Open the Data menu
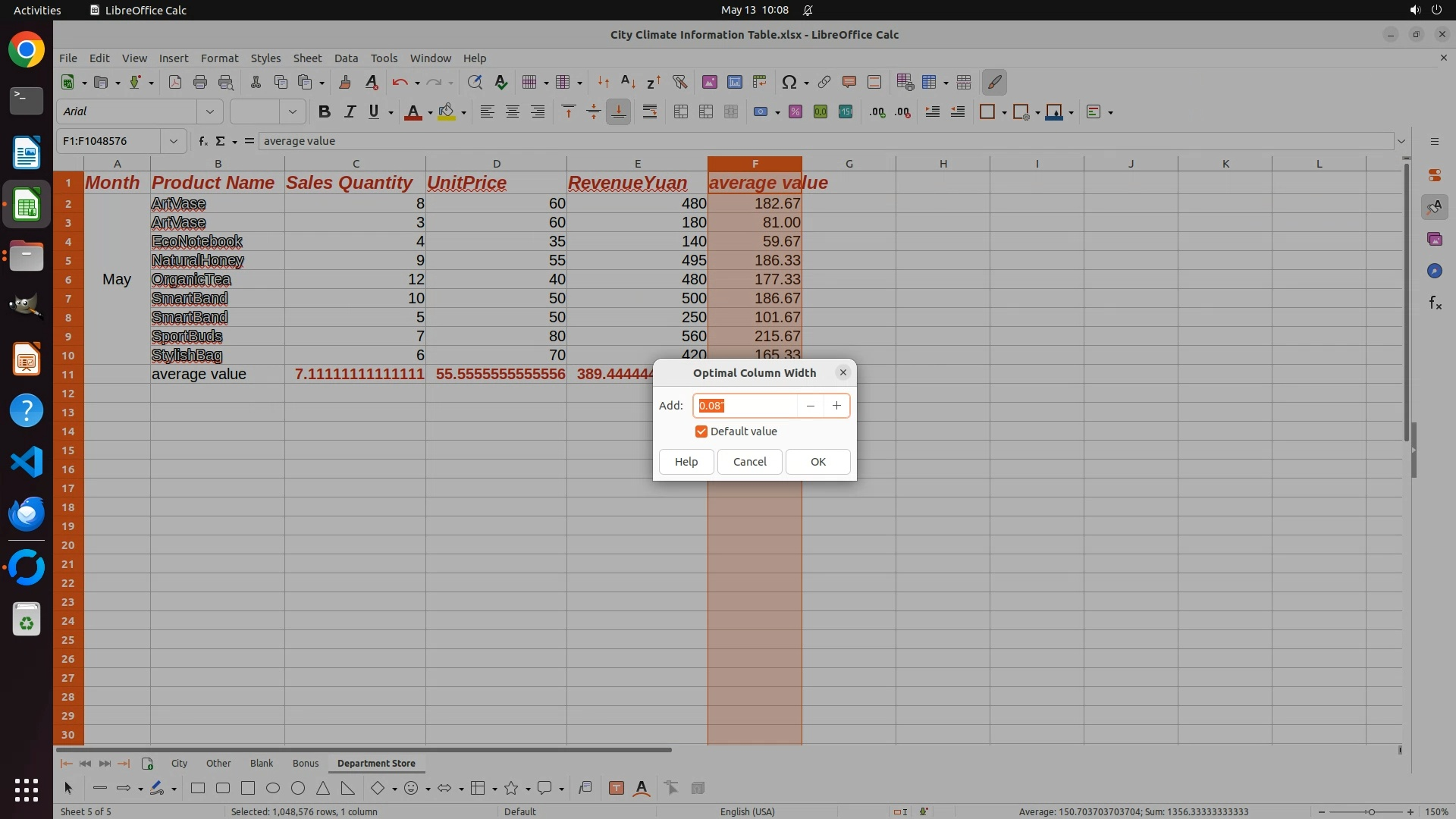 346,58
